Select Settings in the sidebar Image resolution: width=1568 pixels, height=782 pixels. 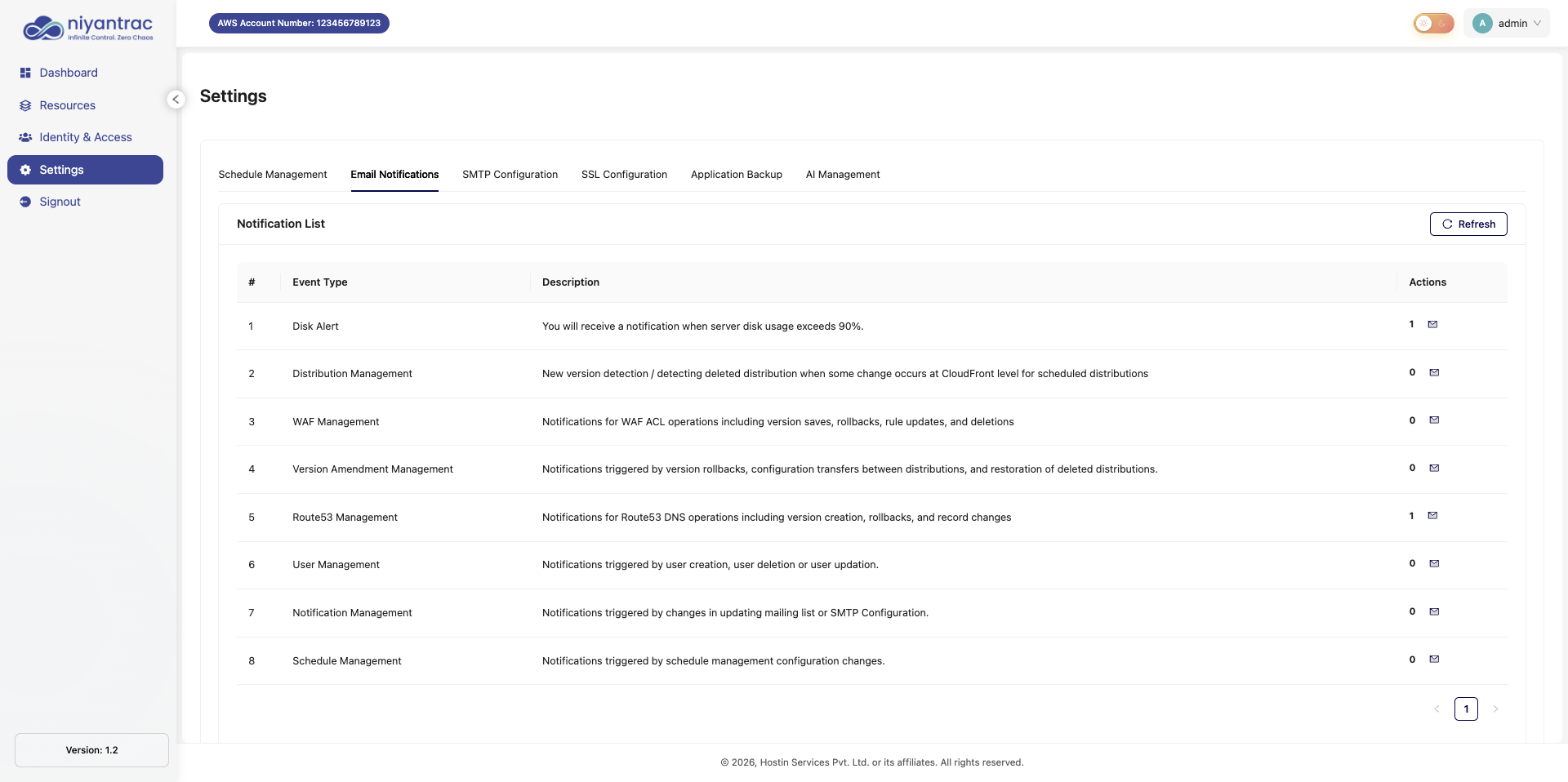click(x=85, y=170)
